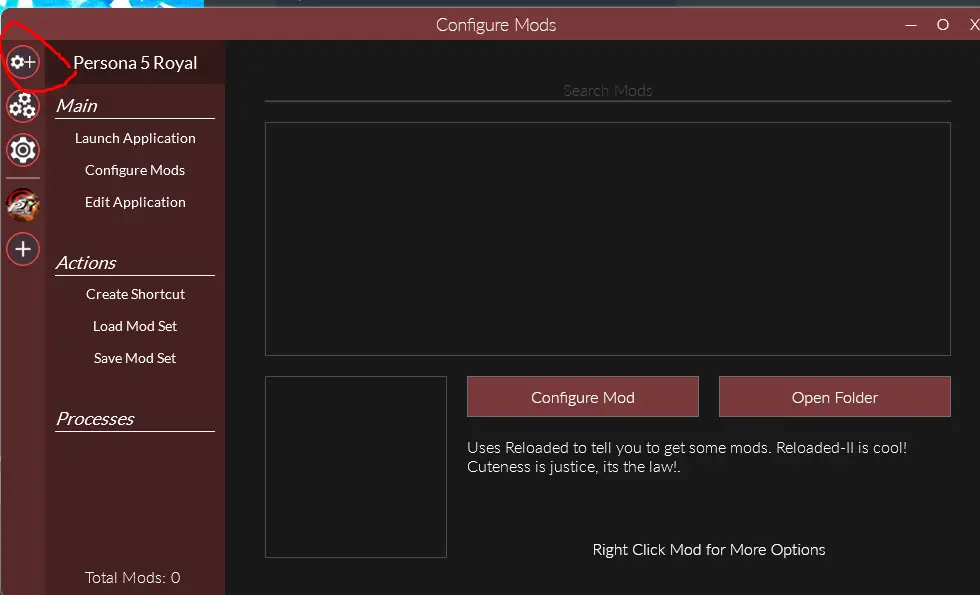Click the Configure Mod button
This screenshot has width=980, height=595.
tap(582, 397)
